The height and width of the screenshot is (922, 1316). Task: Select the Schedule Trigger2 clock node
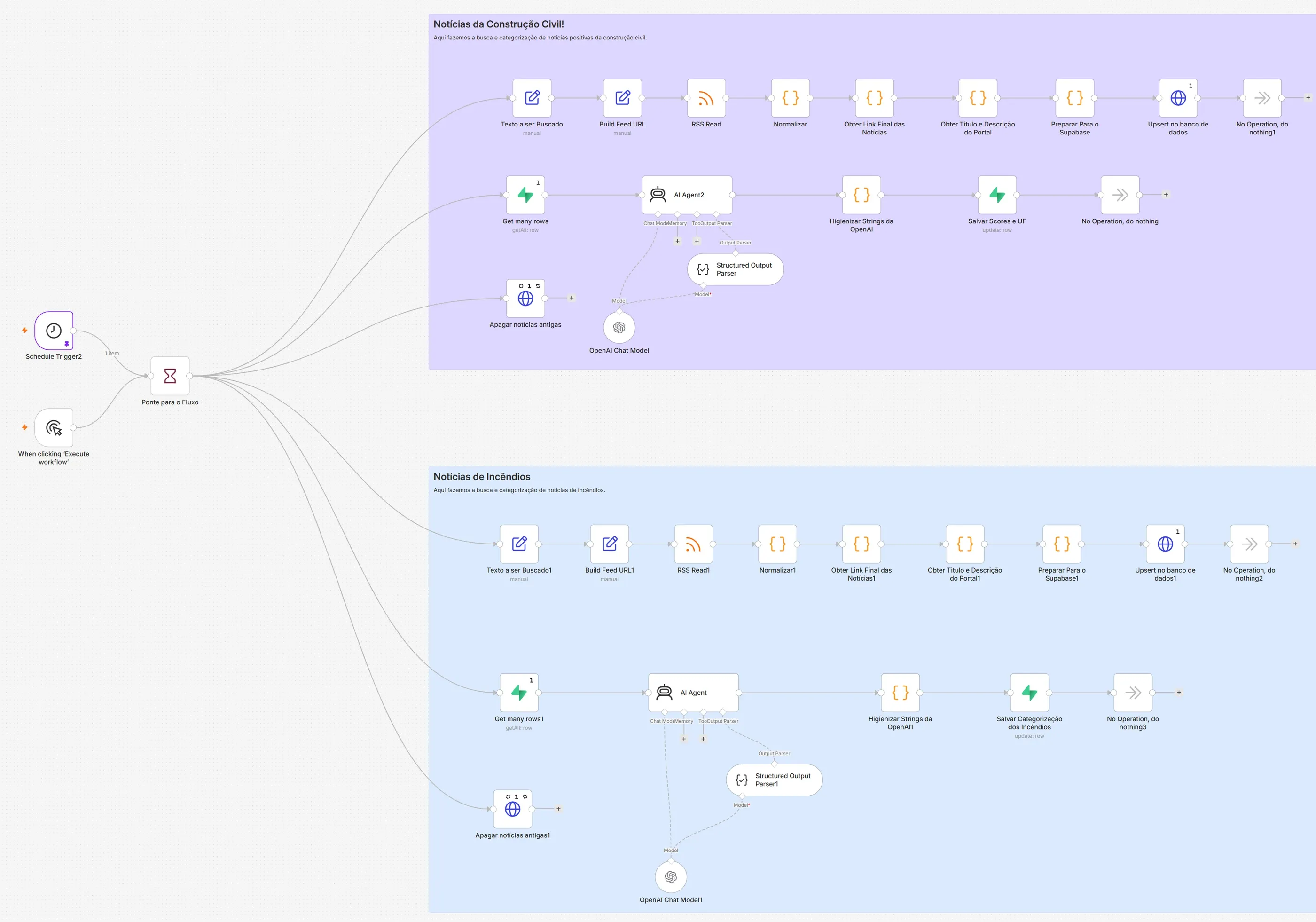tap(54, 330)
